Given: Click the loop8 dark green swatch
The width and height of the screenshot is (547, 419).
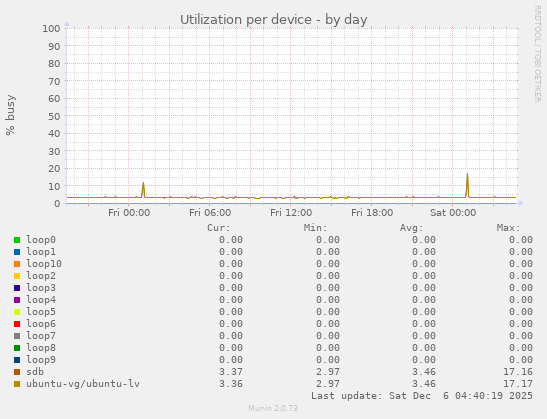Looking at the screenshot, I should pos(17,348).
